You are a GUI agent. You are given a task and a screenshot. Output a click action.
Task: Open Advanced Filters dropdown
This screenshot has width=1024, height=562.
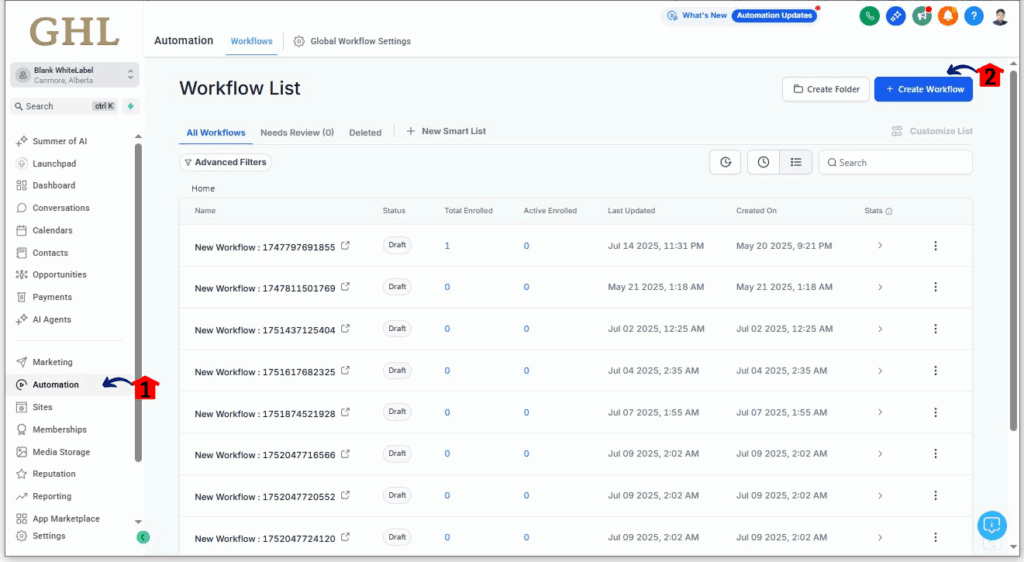(225, 162)
